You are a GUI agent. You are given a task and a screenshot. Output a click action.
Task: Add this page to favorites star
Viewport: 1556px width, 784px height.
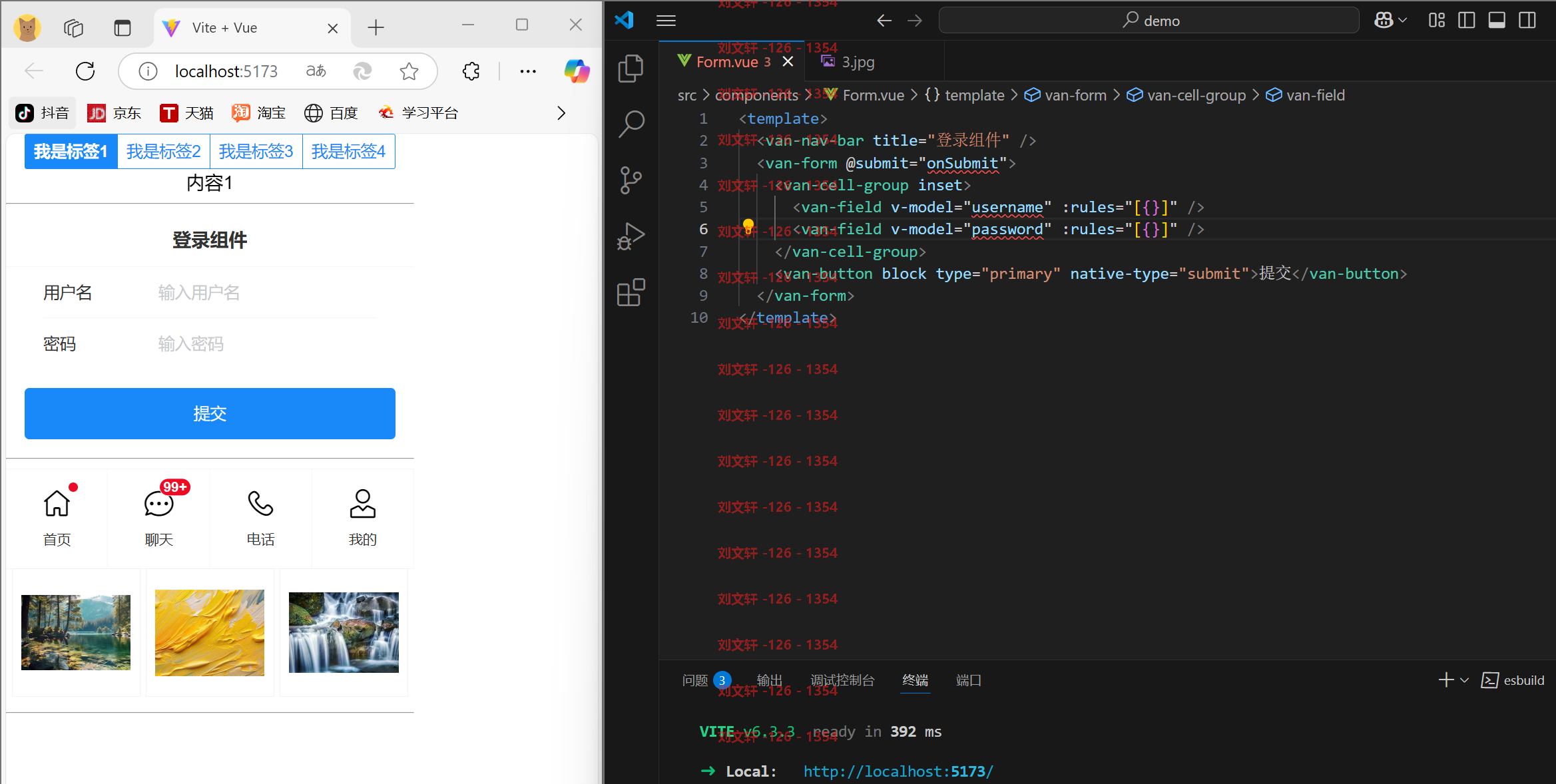coord(409,71)
